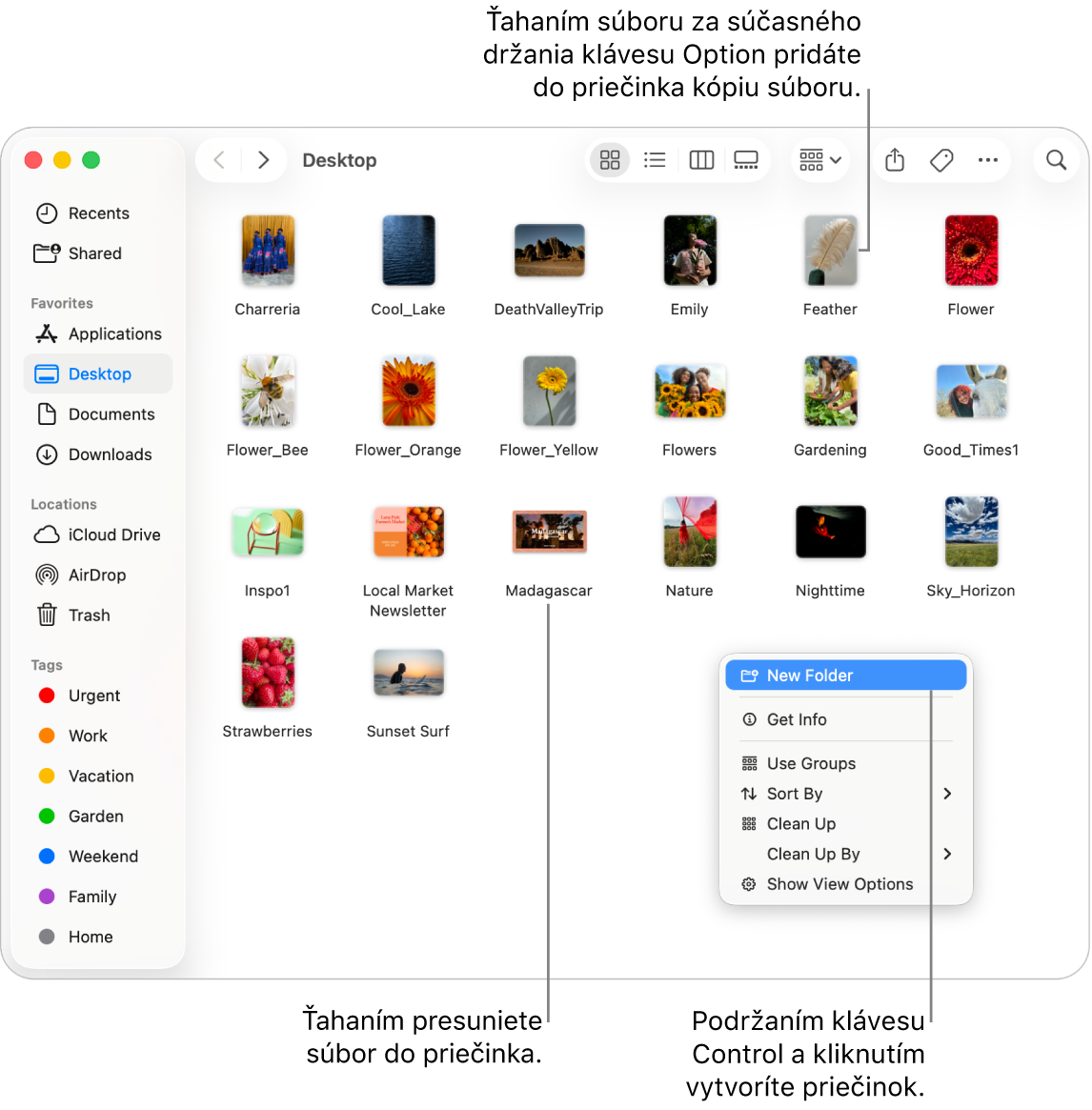This screenshot has height=1110, width=1092.
Task: Choose New Folder from the context menu
Action: (x=845, y=676)
